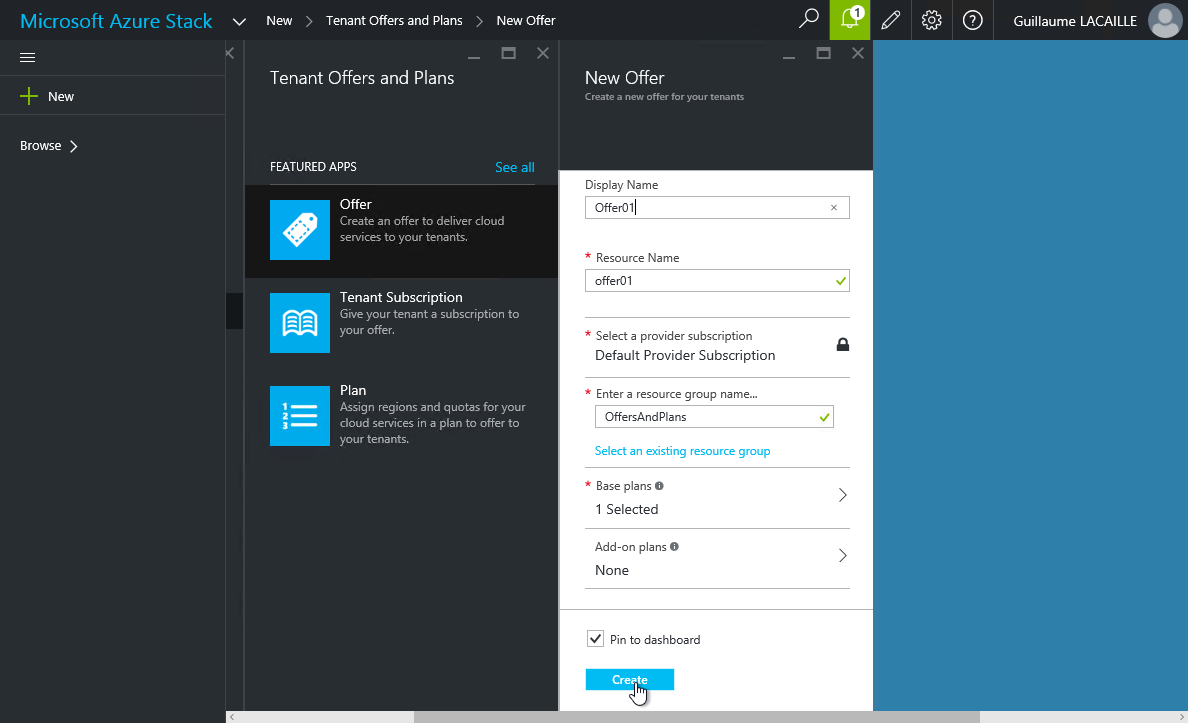Expand the Microsoft Azure Stack dropdown chevron

click(239, 22)
